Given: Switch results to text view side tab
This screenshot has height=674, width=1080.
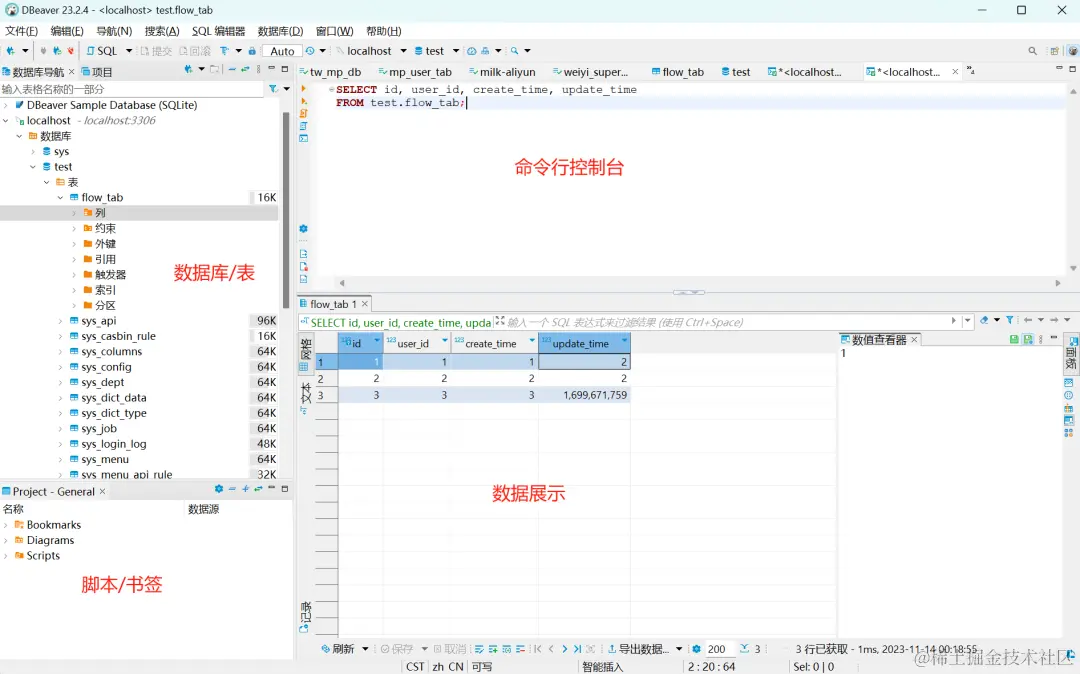Looking at the screenshot, I should (305, 397).
